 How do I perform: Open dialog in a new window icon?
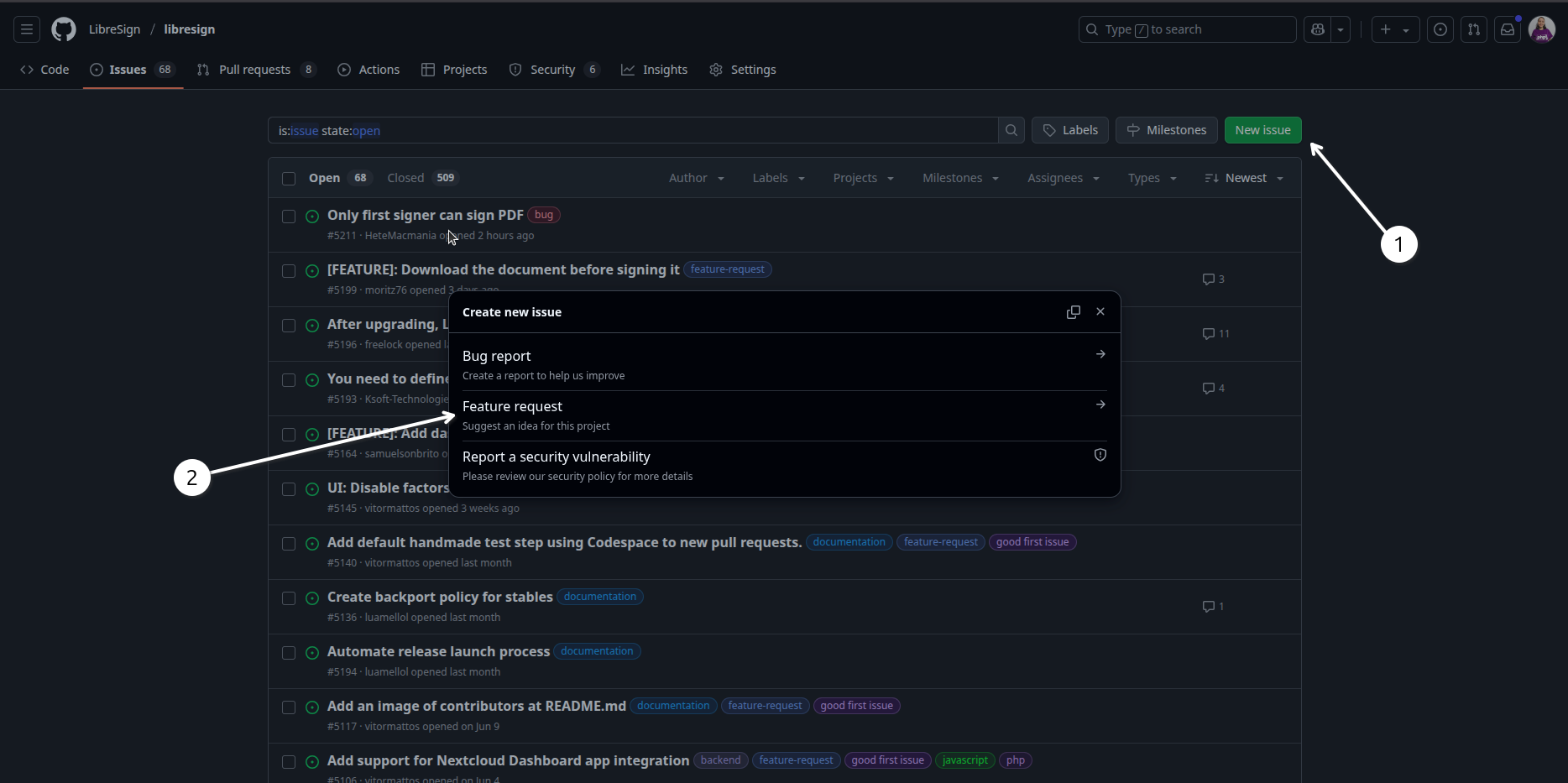pos(1074,312)
